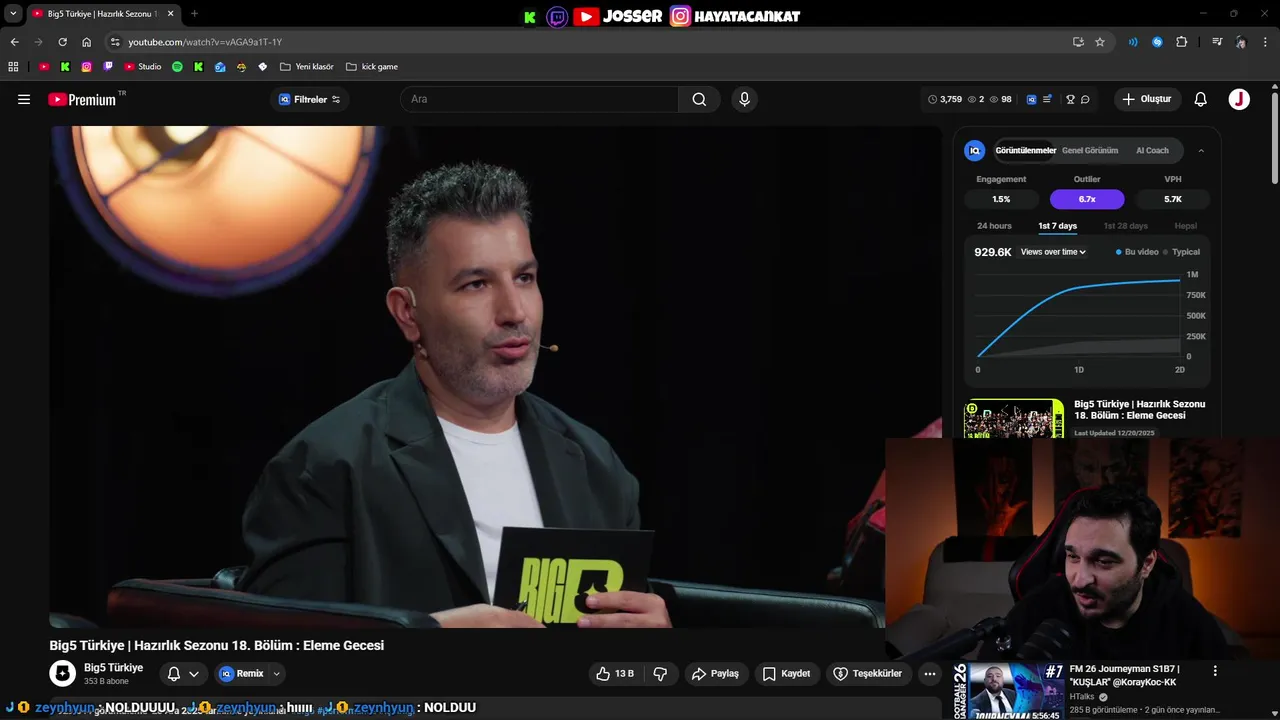Screen dimensions: 1280x720
Task: Toggle the Typical chart legend
Action: pyautogui.click(x=1181, y=252)
